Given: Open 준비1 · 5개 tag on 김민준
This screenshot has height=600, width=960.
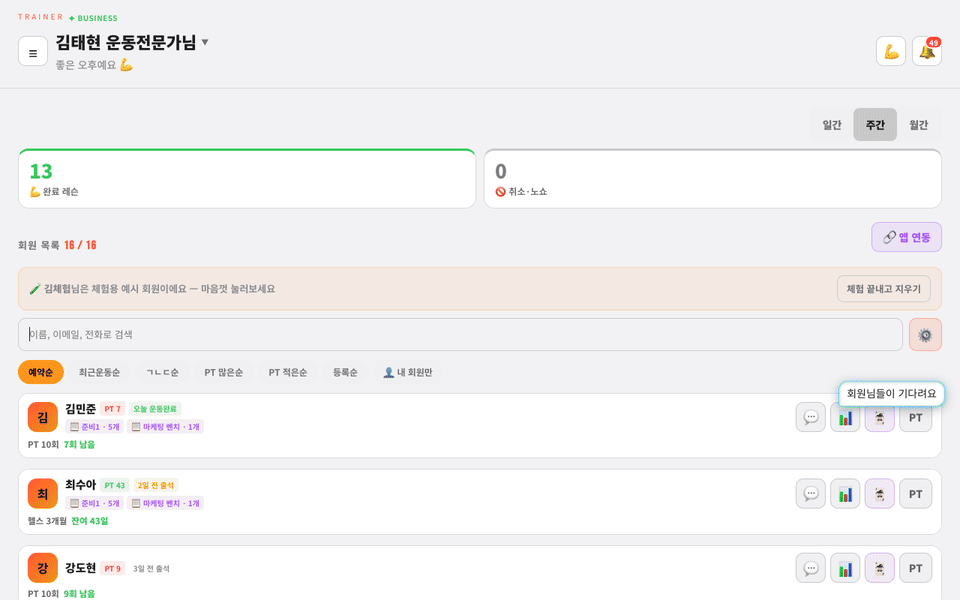Looking at the screenshot, I should click(94, 427).
